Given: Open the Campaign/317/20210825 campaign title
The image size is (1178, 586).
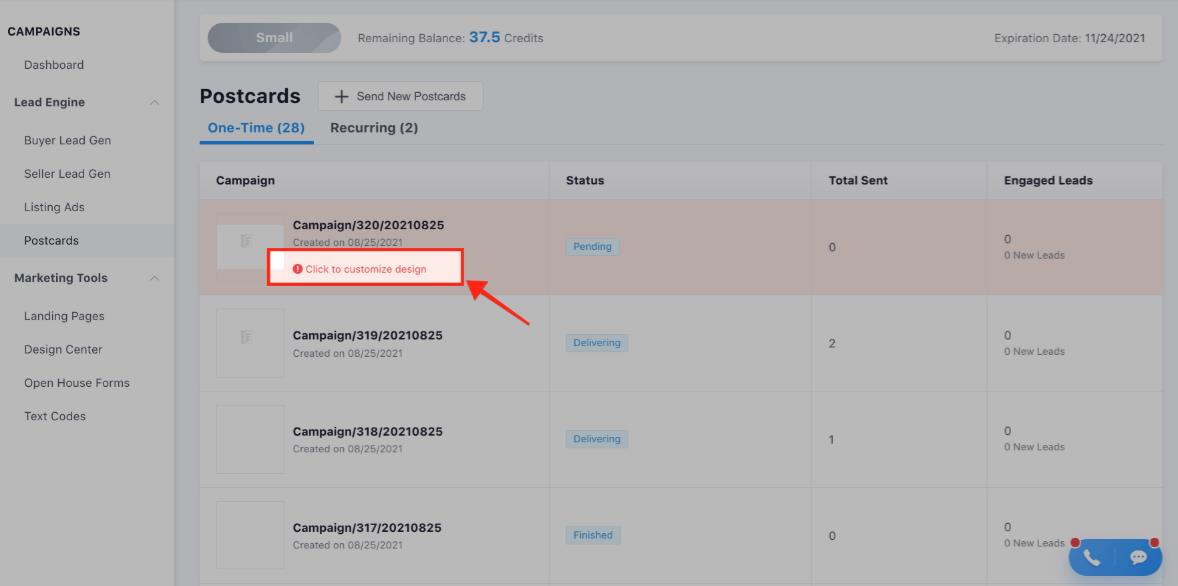Looking at the screenshot, I should pos(367,528).
